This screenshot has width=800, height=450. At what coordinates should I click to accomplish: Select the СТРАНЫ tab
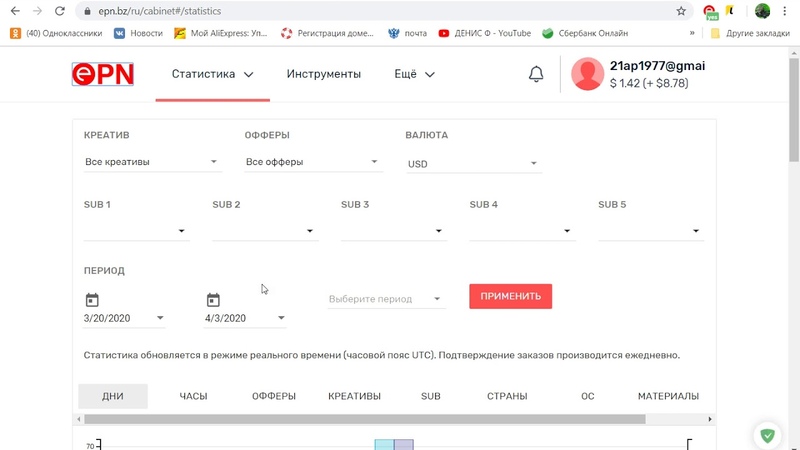pyautogui.click(x=507, y=396)
